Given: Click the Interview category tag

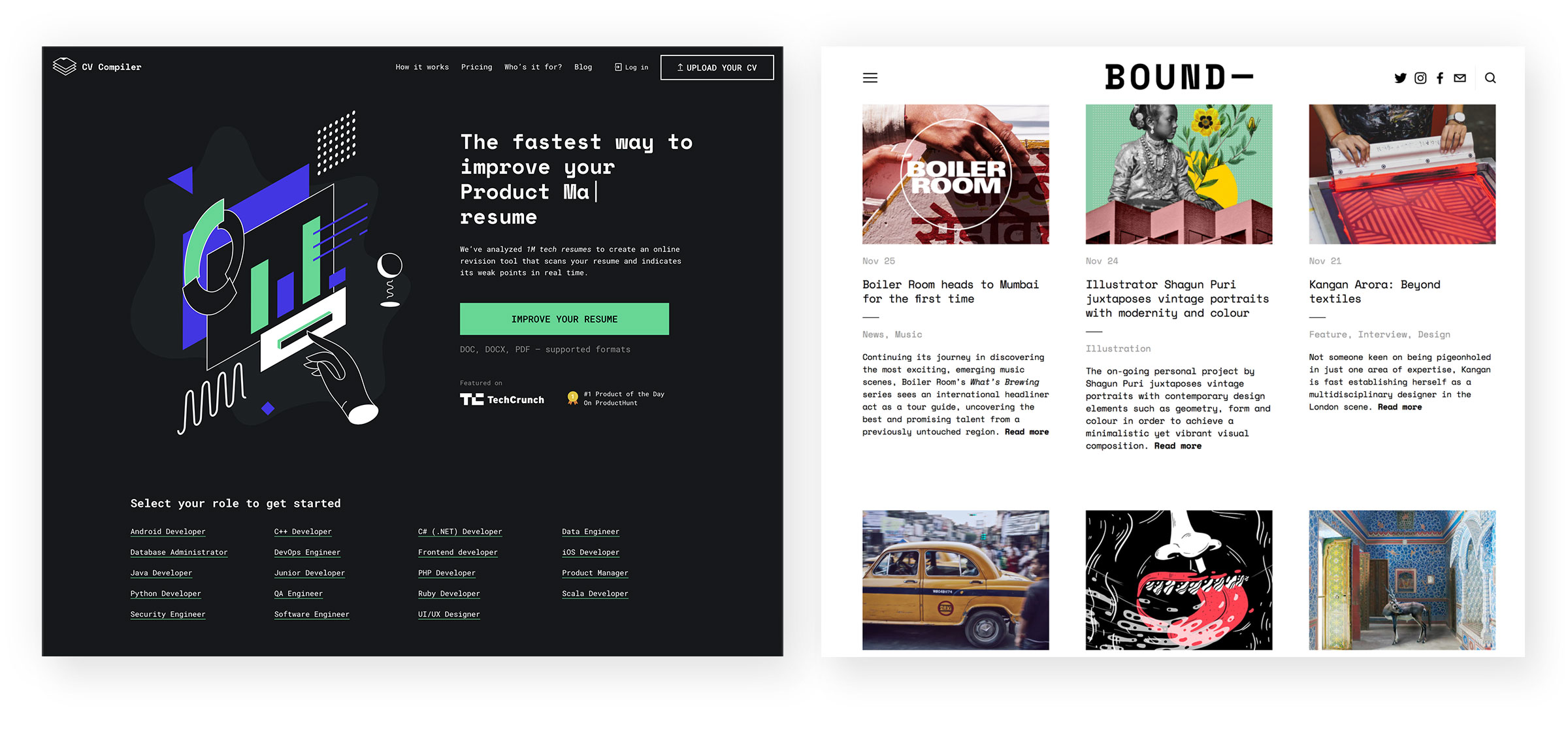Looking at the screenshot, I should (x=1382, y=334).
